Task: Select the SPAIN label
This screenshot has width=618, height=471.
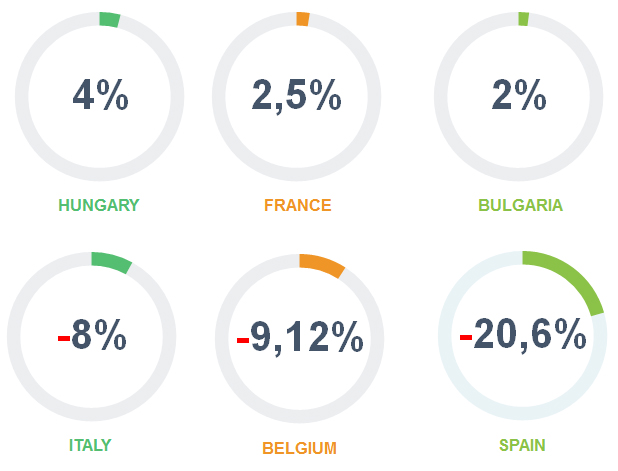Action: (522, 445)
